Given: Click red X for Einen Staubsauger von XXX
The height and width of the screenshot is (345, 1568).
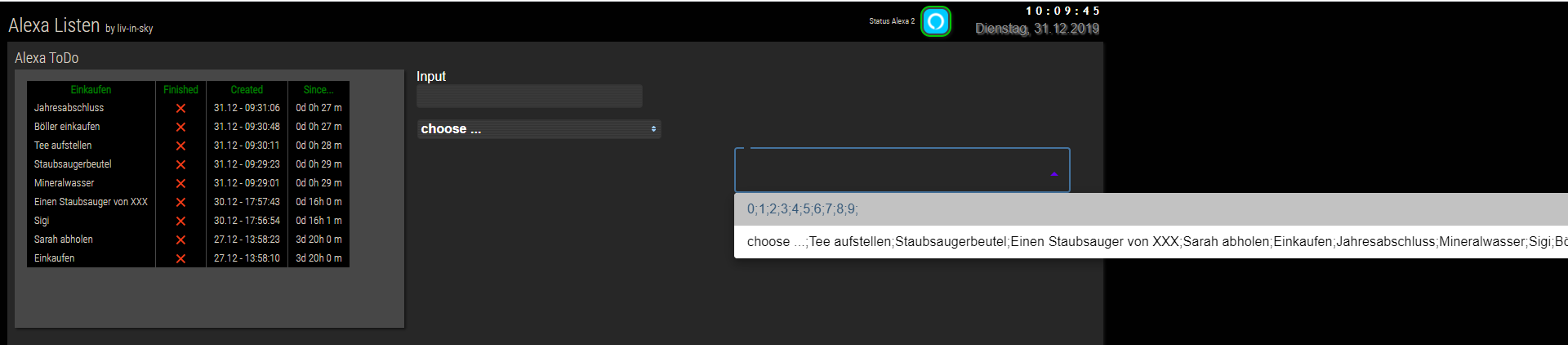Looking at the screenshot, I should pyautogui.click(x=180, y=202).
